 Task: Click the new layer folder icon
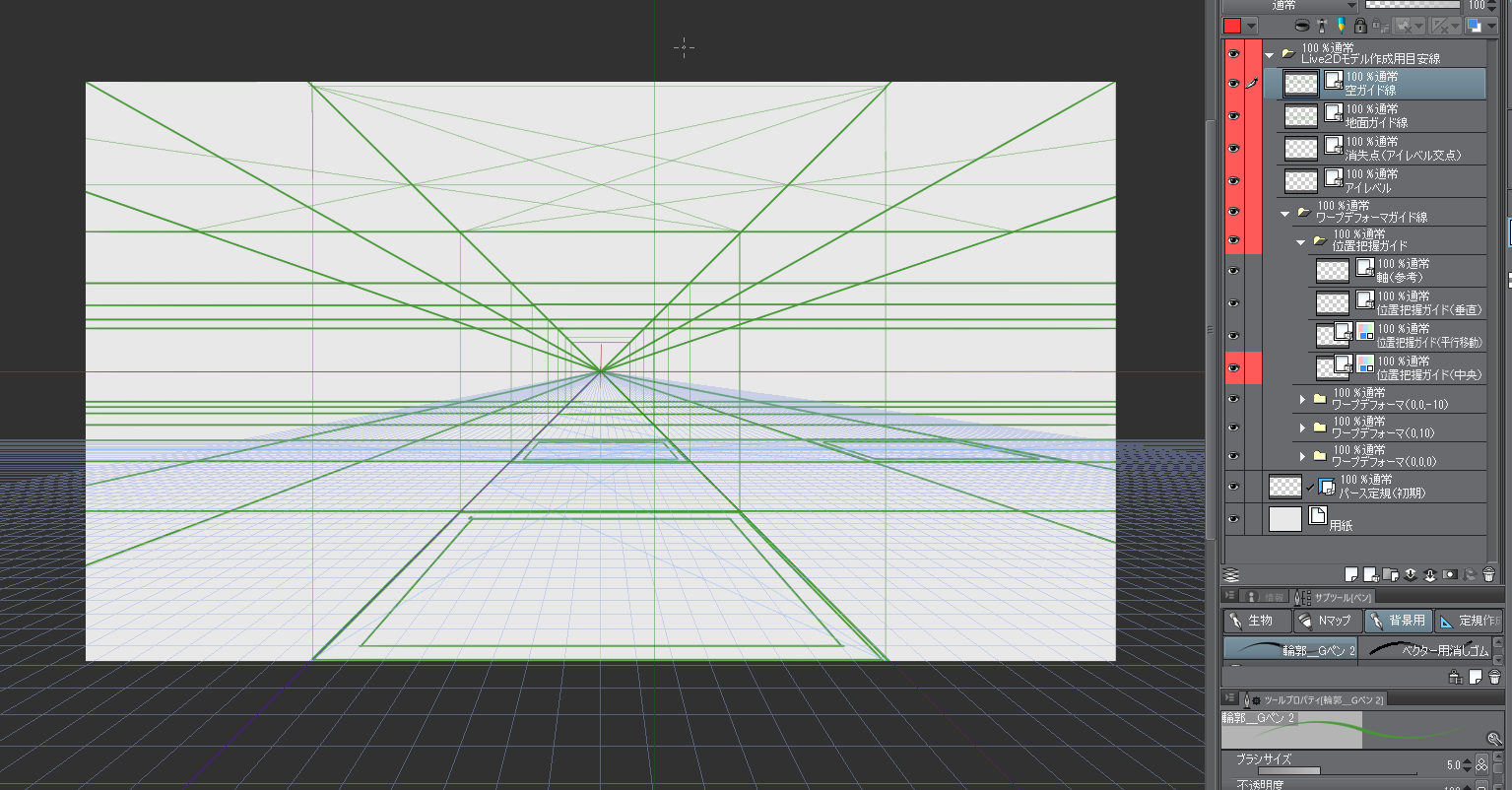(x=1391, y=574)
